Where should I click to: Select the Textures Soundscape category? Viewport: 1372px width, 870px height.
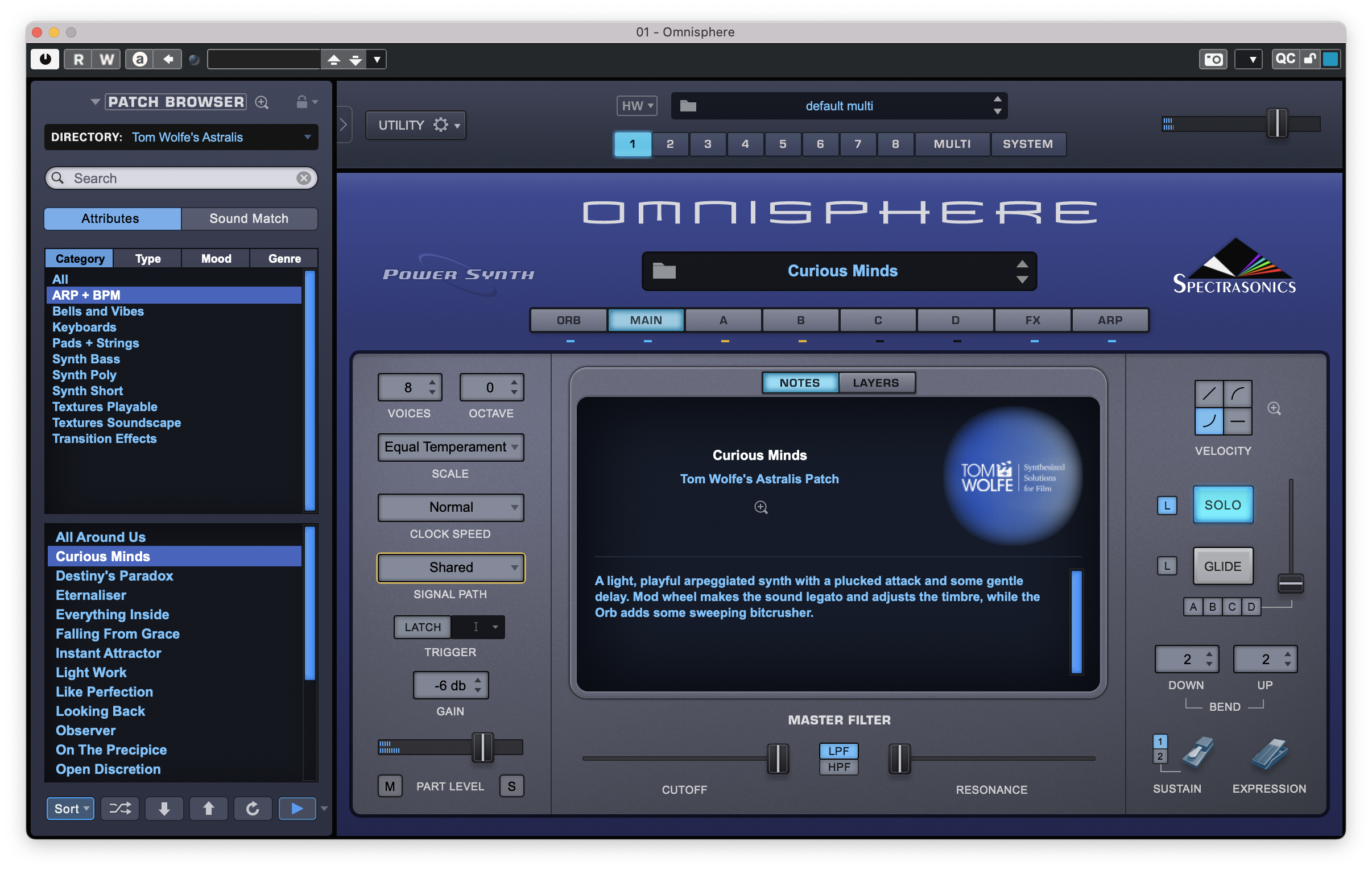click(x=174, y=422)
